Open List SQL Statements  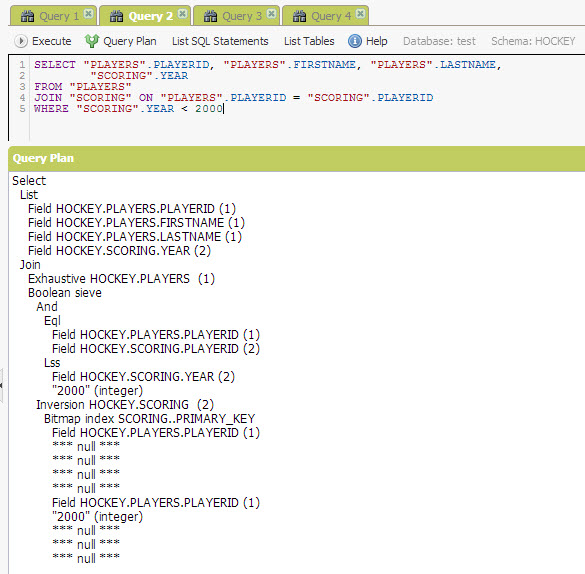tap(220, 41)
